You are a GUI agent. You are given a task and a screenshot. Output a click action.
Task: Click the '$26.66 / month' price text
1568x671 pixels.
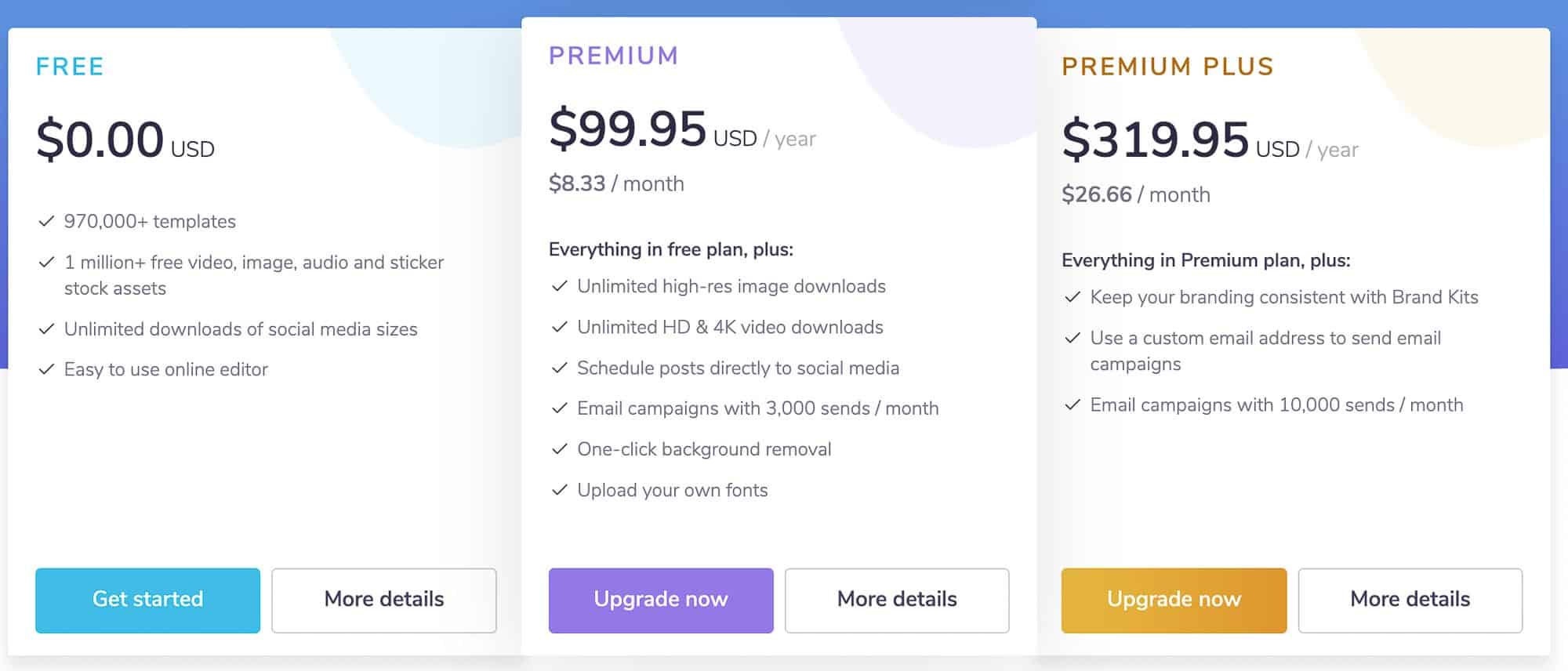(1135, 194)
